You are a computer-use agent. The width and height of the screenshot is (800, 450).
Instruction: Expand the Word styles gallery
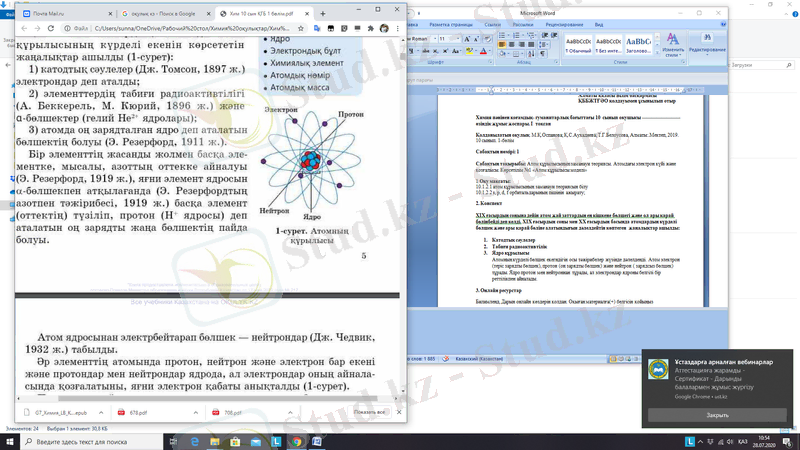[657, 50]
